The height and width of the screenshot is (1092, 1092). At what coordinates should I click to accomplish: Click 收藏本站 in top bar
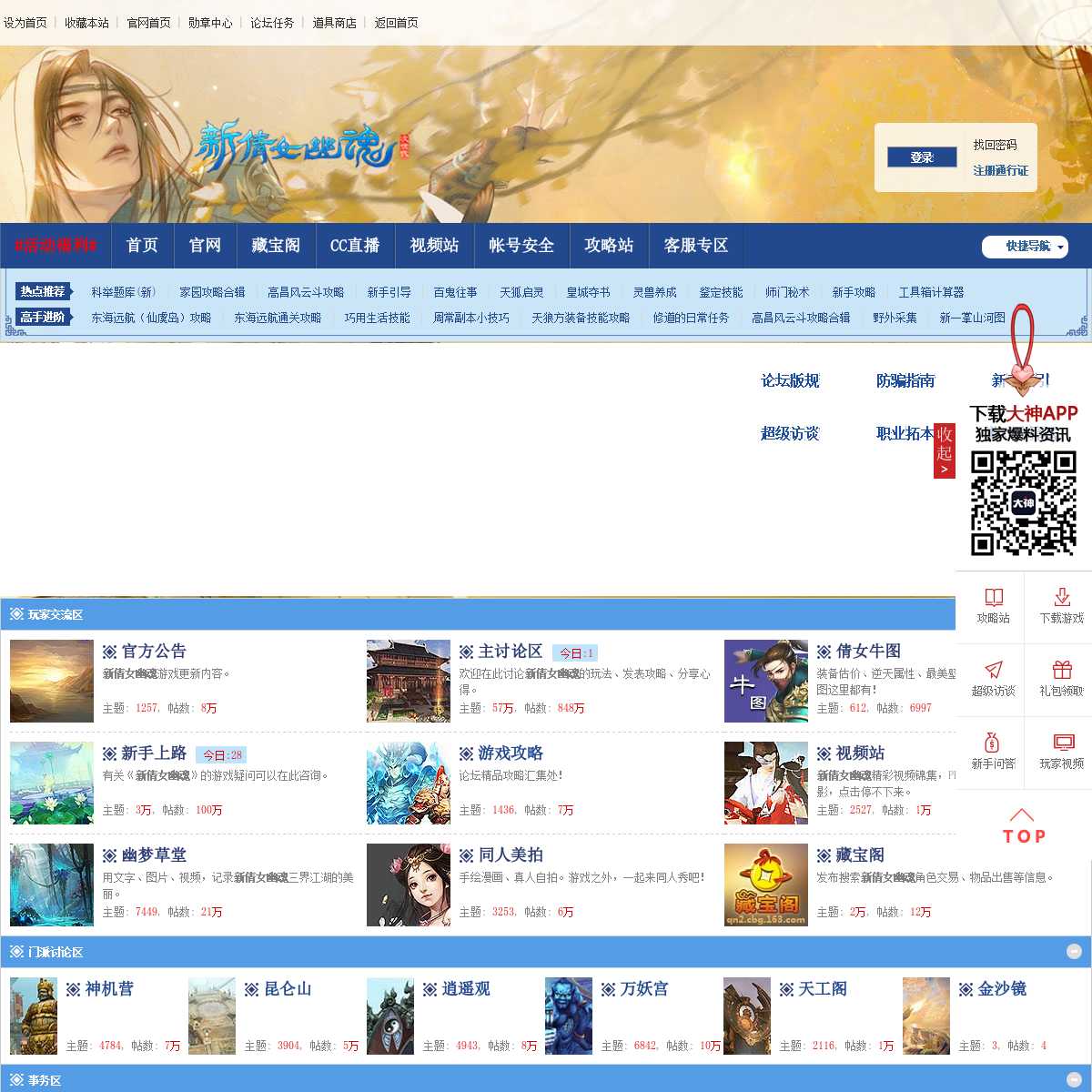(86, 23)
